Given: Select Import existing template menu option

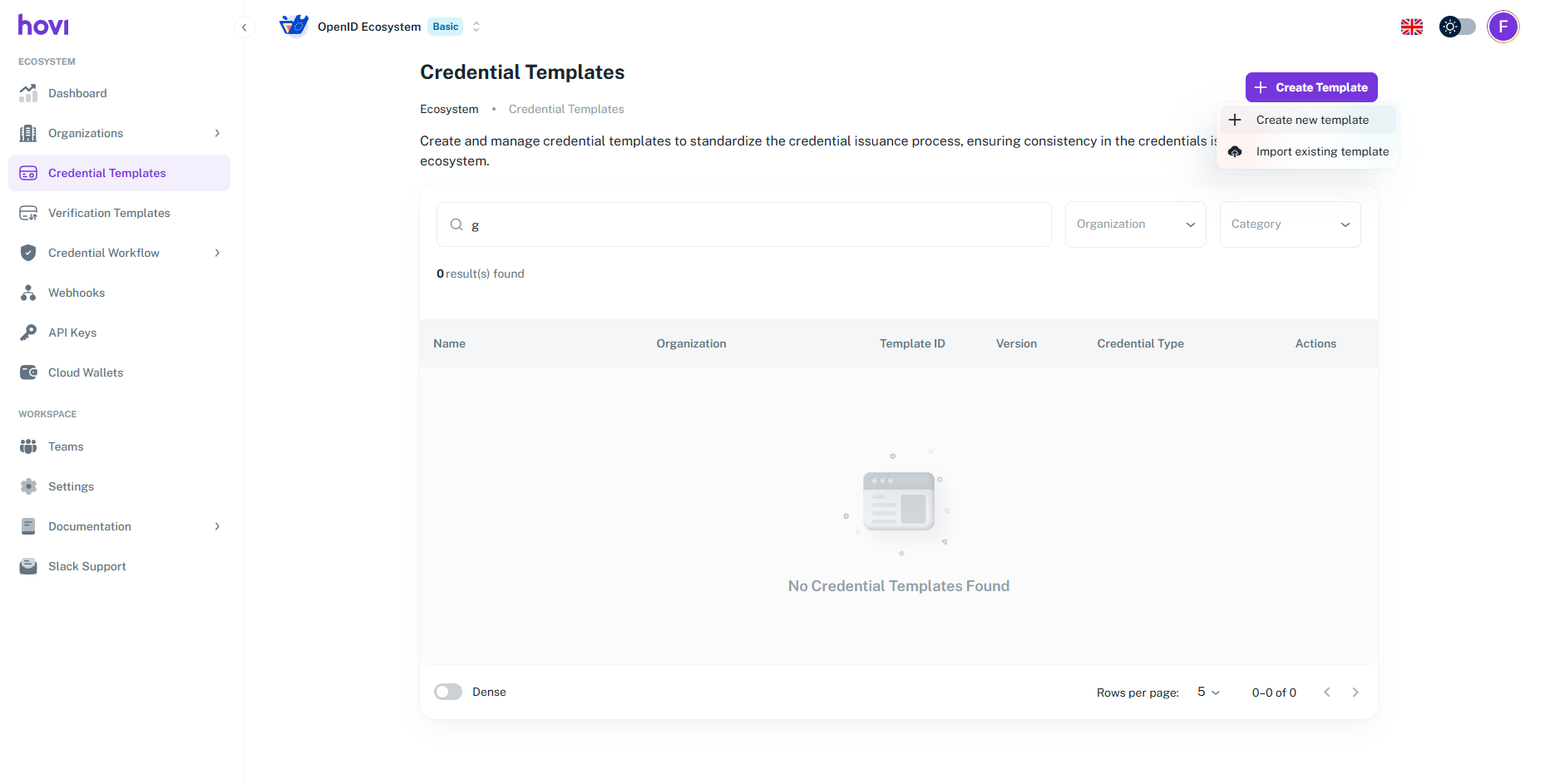Looking at the screenshot, I should pyautogui.click(x=1321, y=151).
